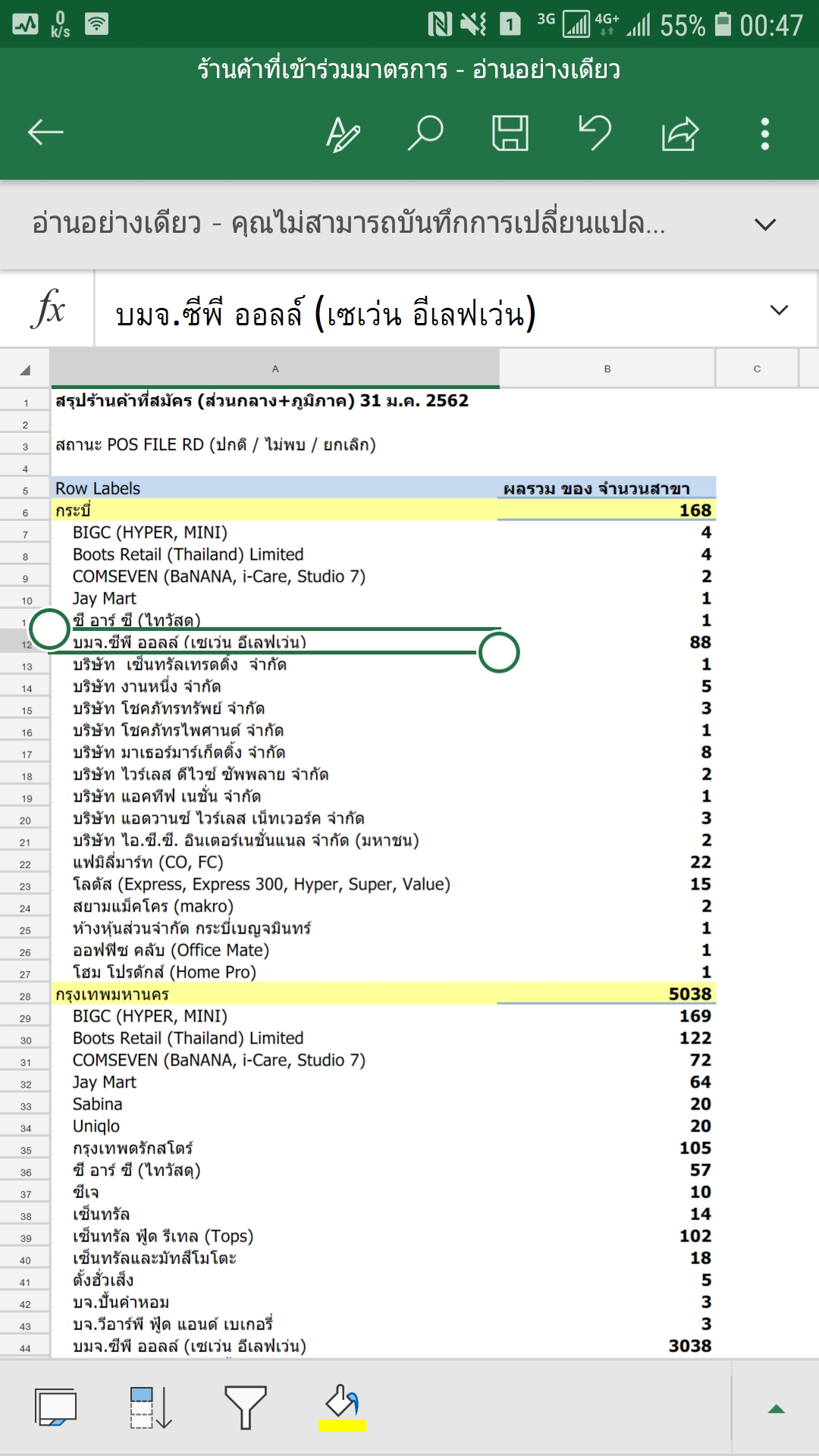The image size is (819, 1456).
Task: Tap the muted sound status icon
Action: (x=474, y=24)
